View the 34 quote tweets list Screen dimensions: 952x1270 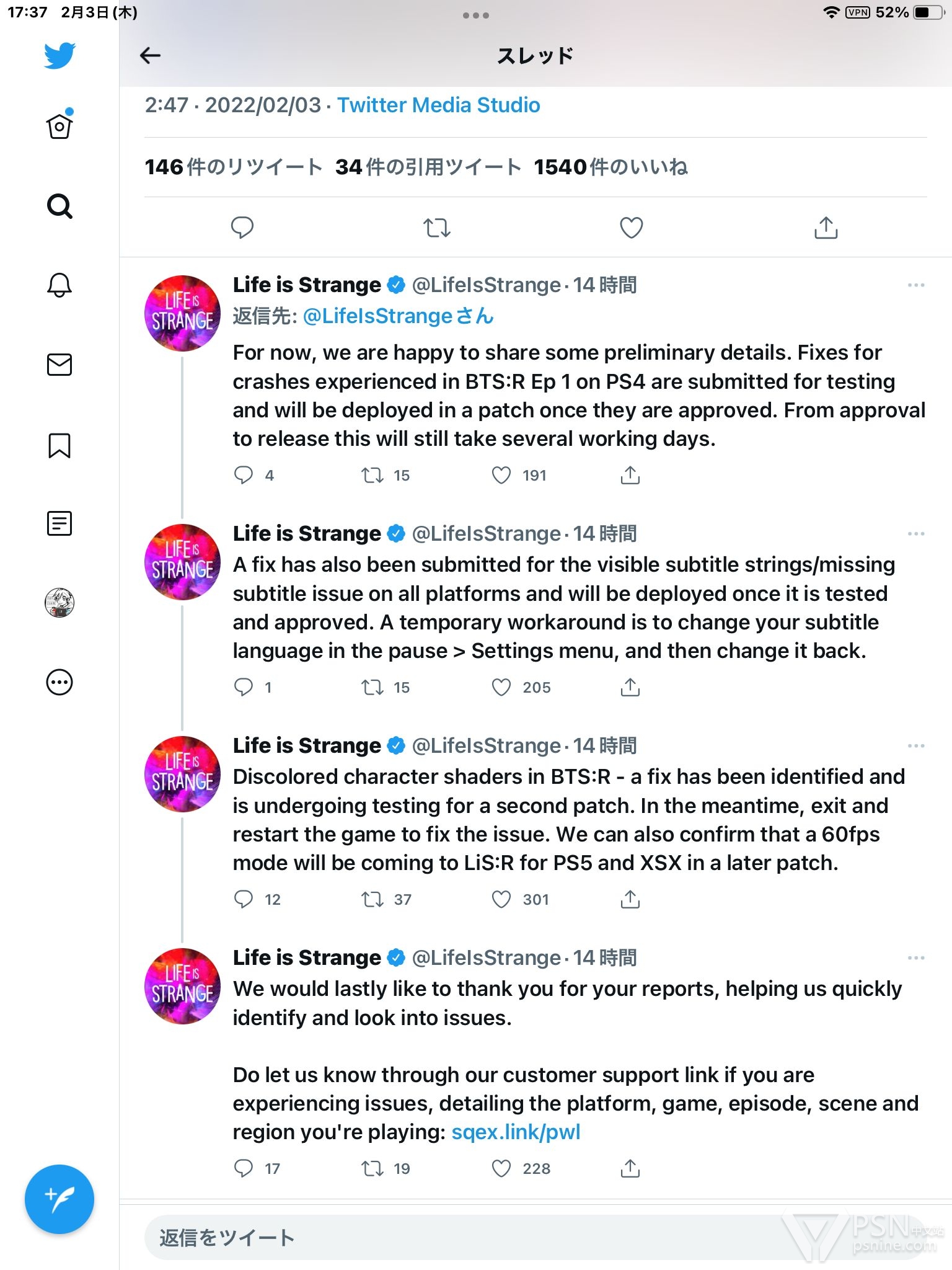(428, 167)
